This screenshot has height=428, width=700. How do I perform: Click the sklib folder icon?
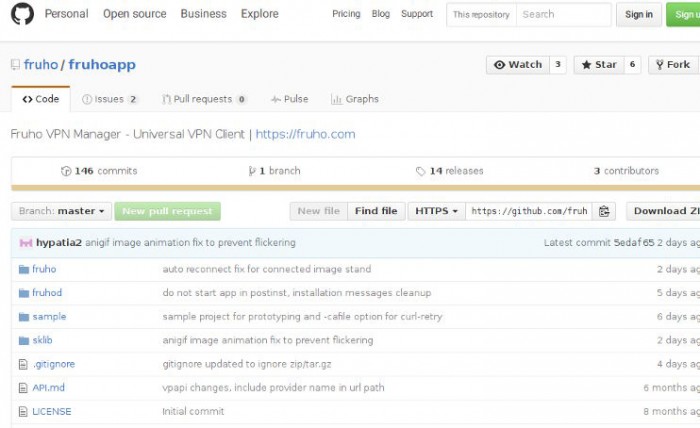point(24,341)
